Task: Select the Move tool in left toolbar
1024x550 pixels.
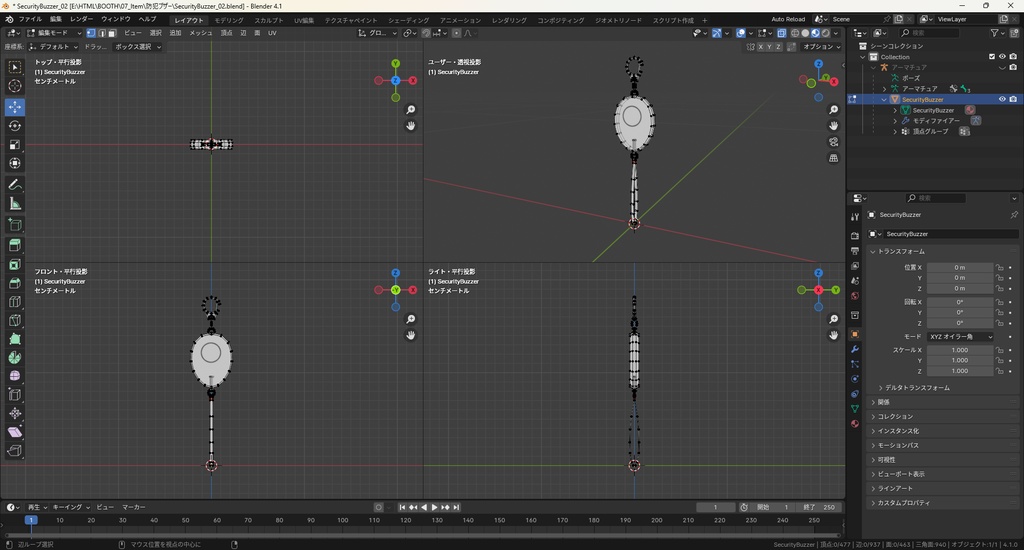Action: click(x=14, y=106)
